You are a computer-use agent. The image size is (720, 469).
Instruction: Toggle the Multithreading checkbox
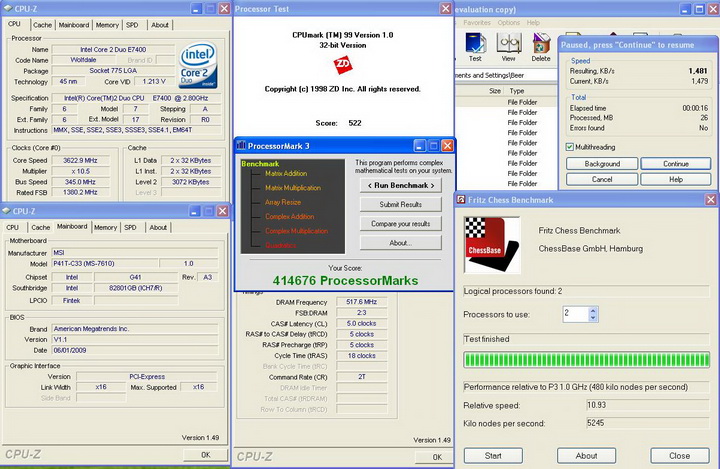(570, 147)
